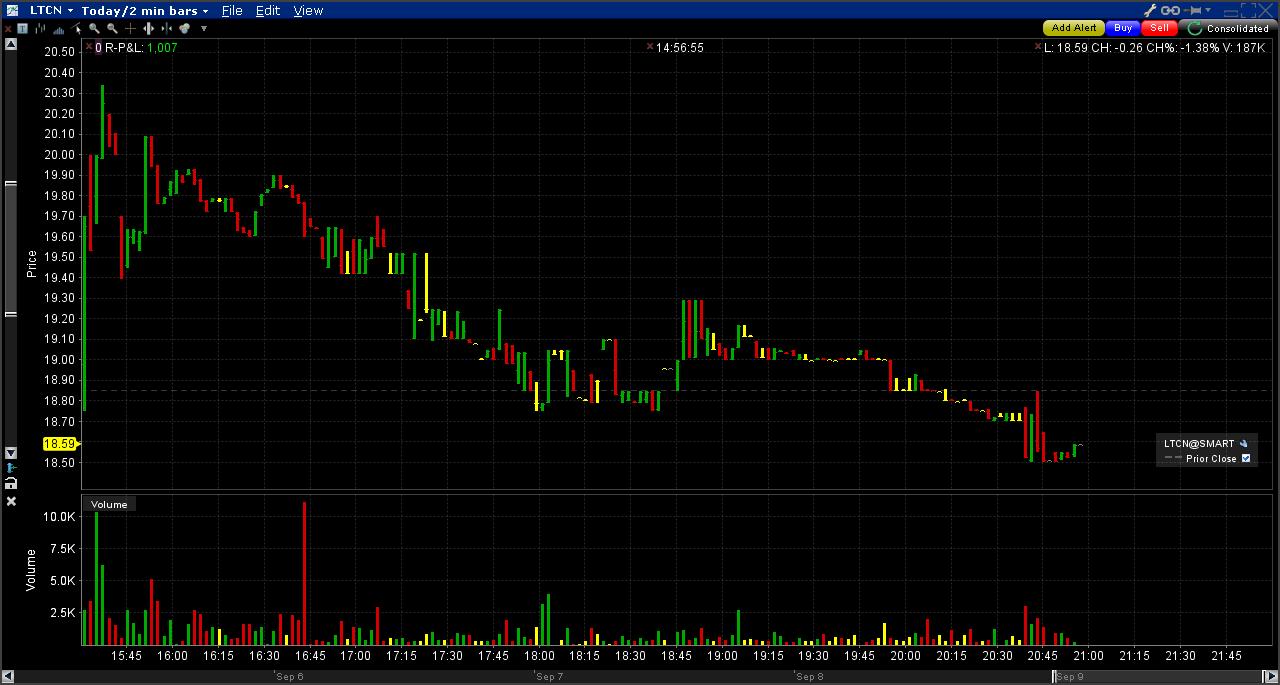The width and height of the screenshot is (1280, 685).
Task: Click the R-P&L value 1,007
Action: point(162,47)
